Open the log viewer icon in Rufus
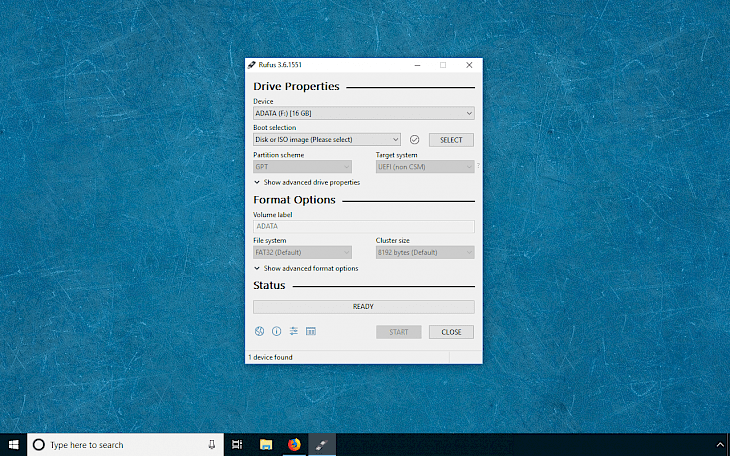730x456 pixels. (x=311, y=331)
